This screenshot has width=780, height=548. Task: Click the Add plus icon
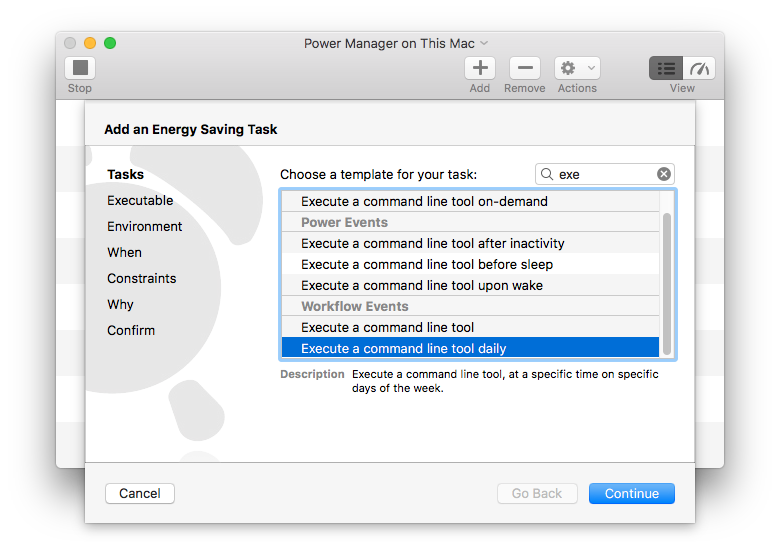pos(480,68)
